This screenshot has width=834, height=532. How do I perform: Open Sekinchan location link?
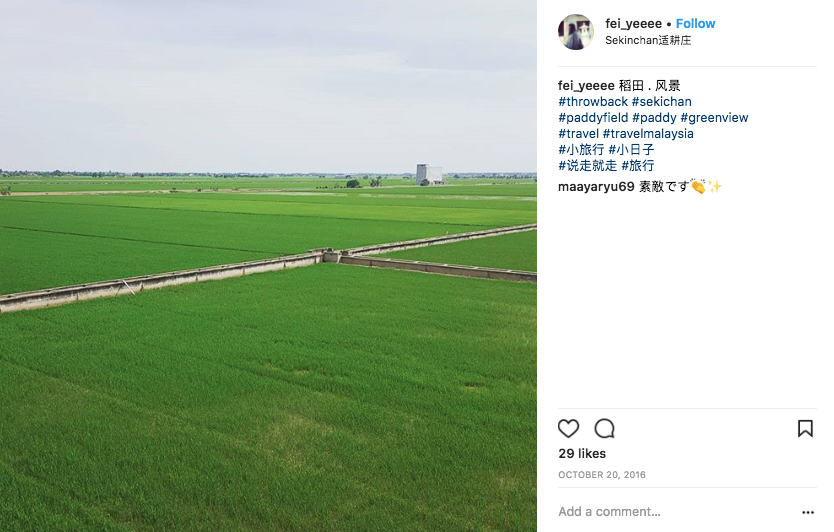pos(648,40)
